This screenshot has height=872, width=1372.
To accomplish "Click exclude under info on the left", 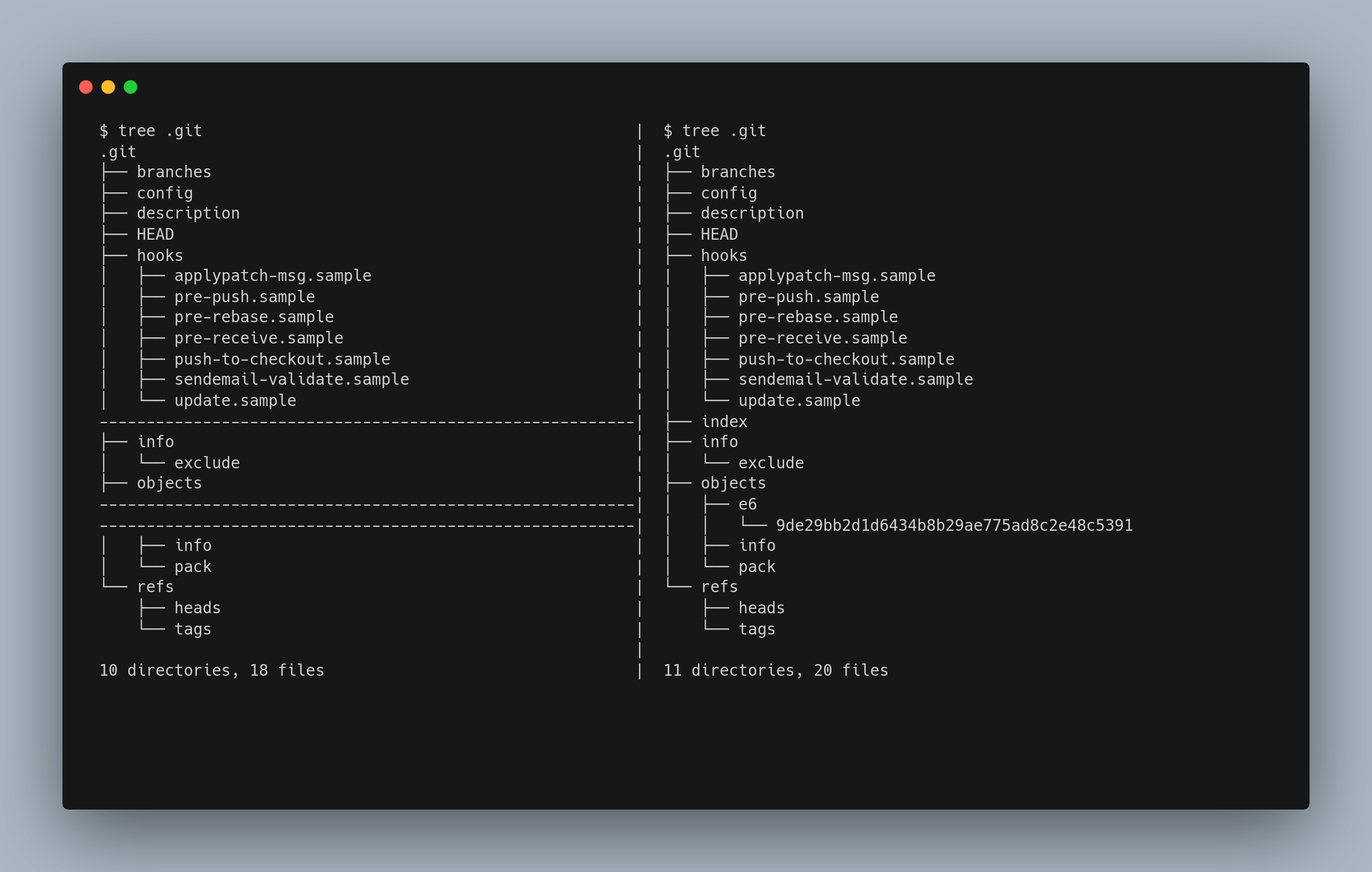I will pyautogui.click(x=207, y=463).
